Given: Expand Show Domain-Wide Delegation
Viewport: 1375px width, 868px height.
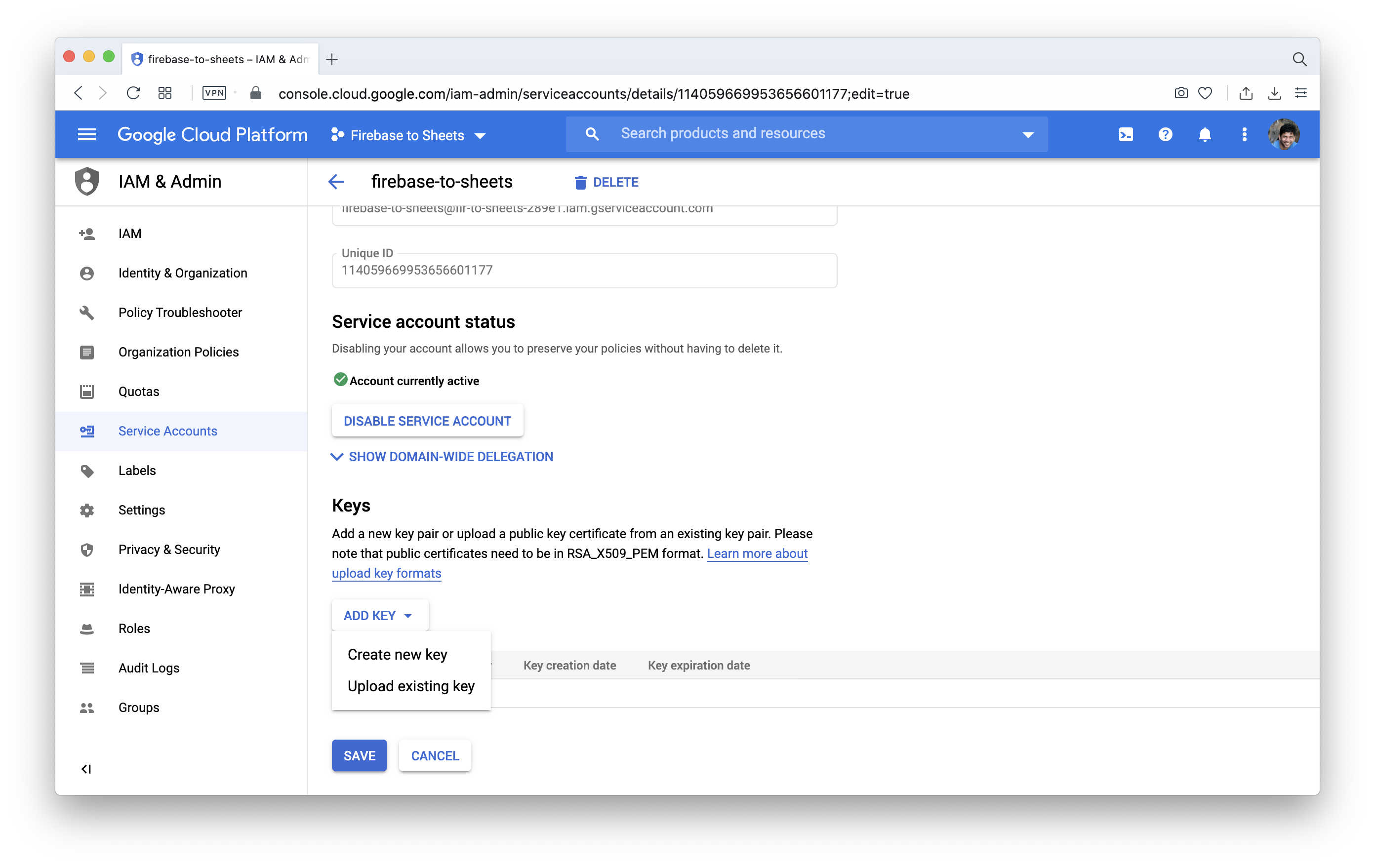Looking at the screenshot, I should click(x=442, y=457).
